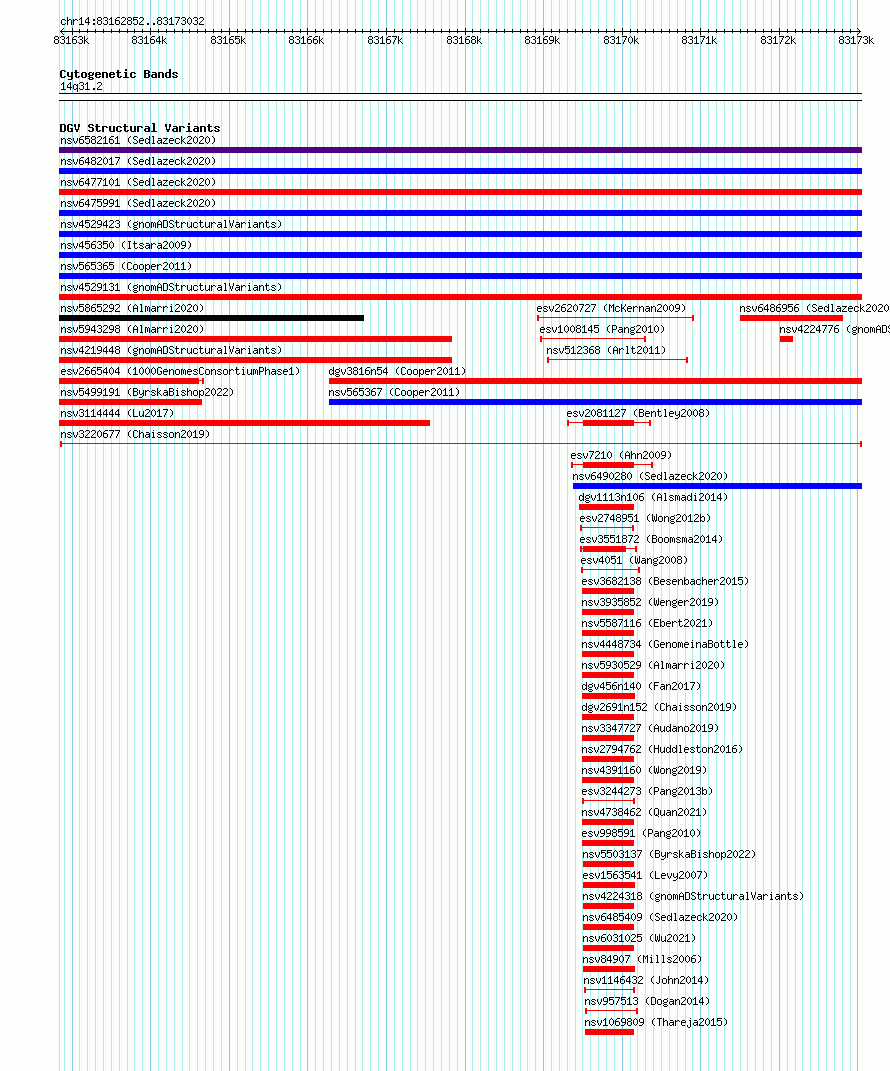Click esv1008145 (Pang2010) label
The image size is (890, 1071).
pyautogui.click(x=602, y=329)
